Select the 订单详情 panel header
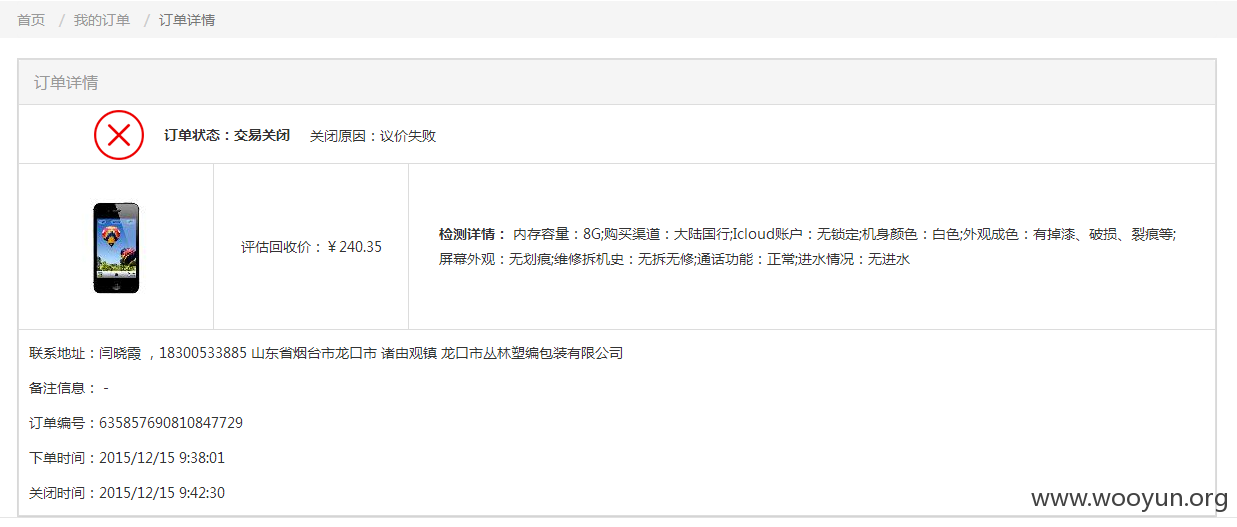This screenshot has width=1237, height=527. (617, 82)
